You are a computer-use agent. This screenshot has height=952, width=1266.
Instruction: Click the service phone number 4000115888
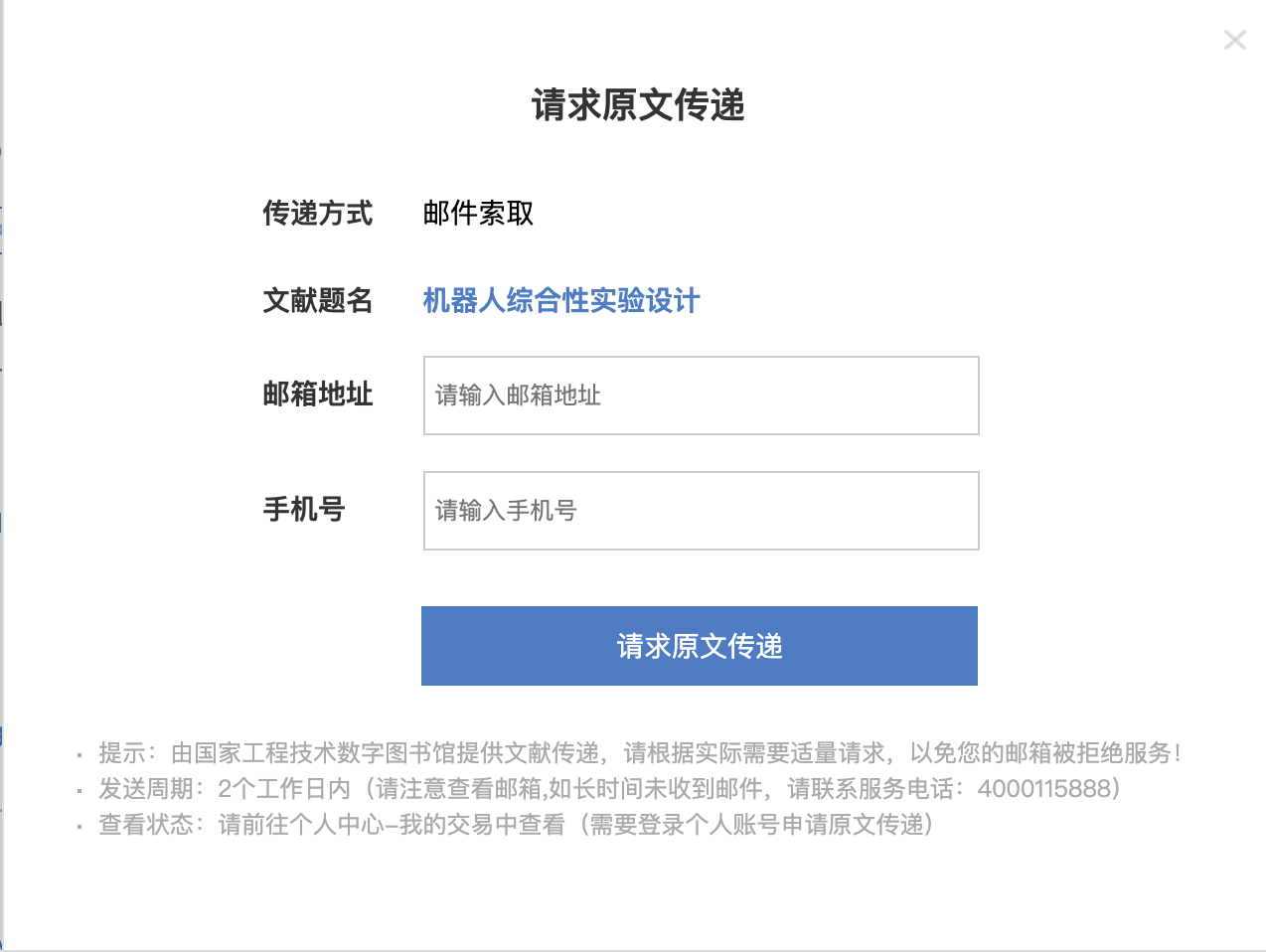(1042, 789)
